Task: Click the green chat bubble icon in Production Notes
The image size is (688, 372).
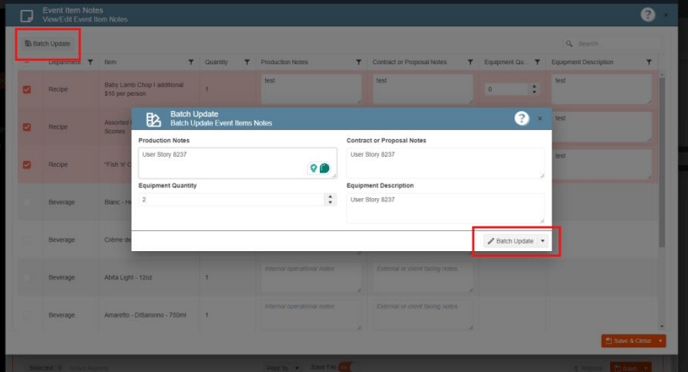Action: click(x=325, y=168)
